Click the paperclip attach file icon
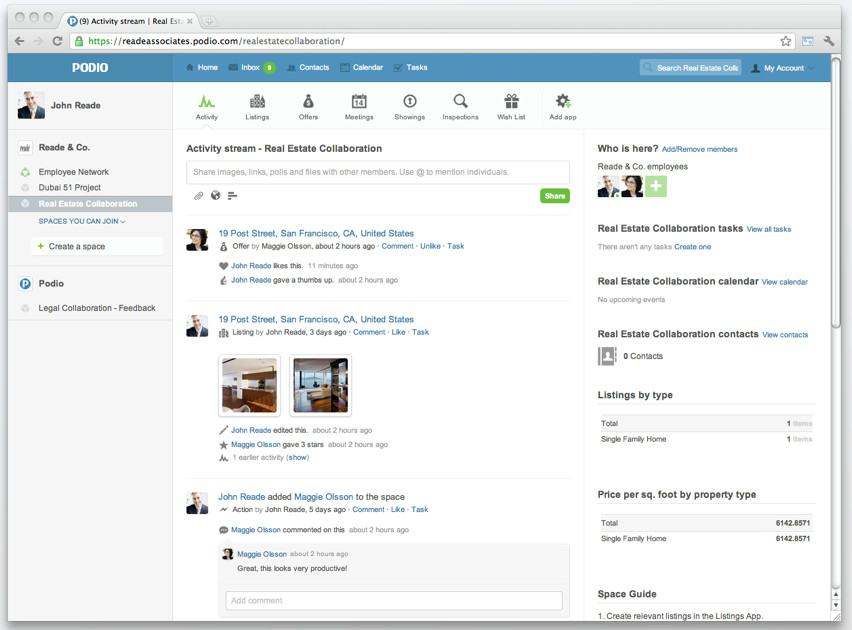 click(x=198, y=196)
